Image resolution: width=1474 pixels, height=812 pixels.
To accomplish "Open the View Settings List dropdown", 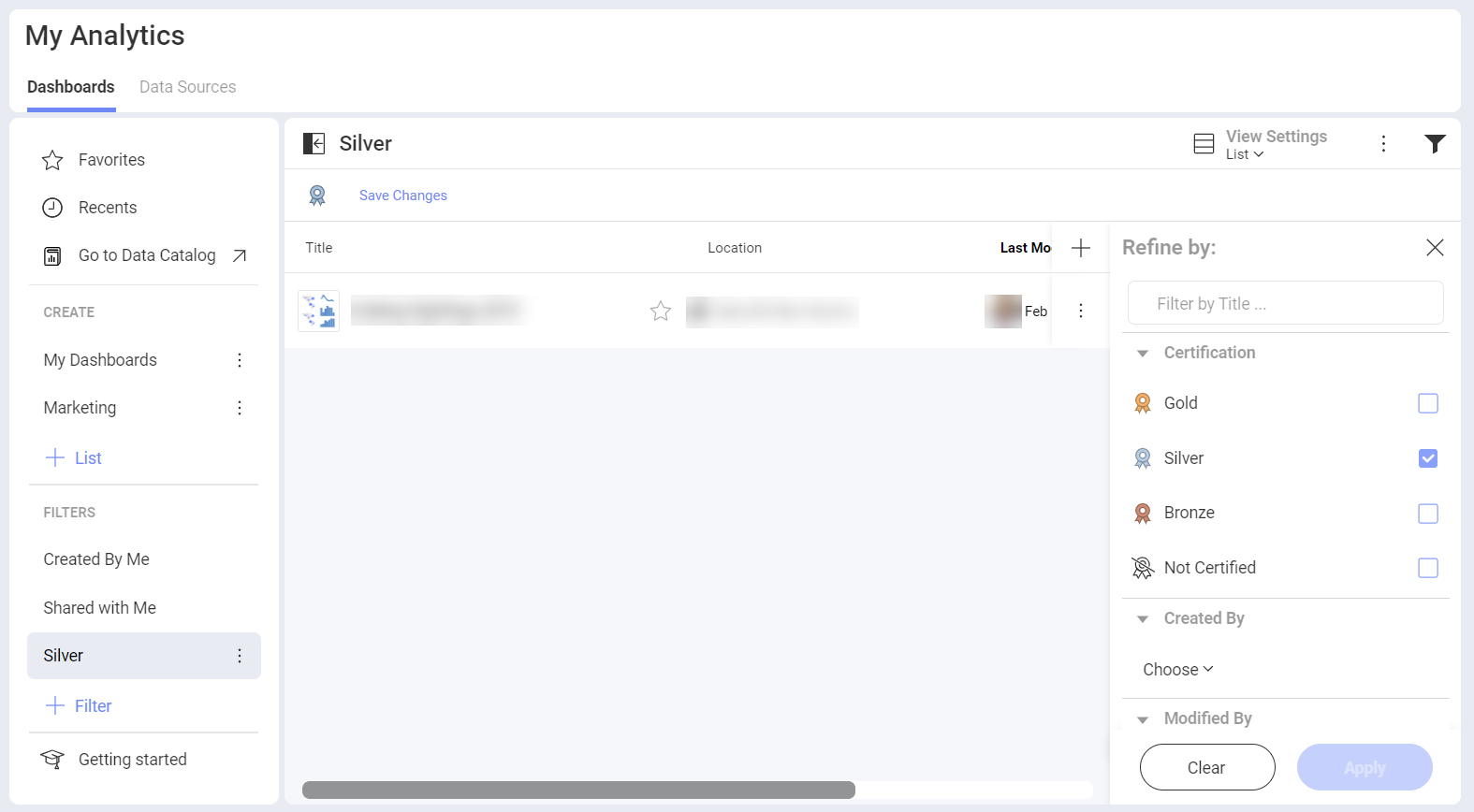I will tap(1245, 154).
